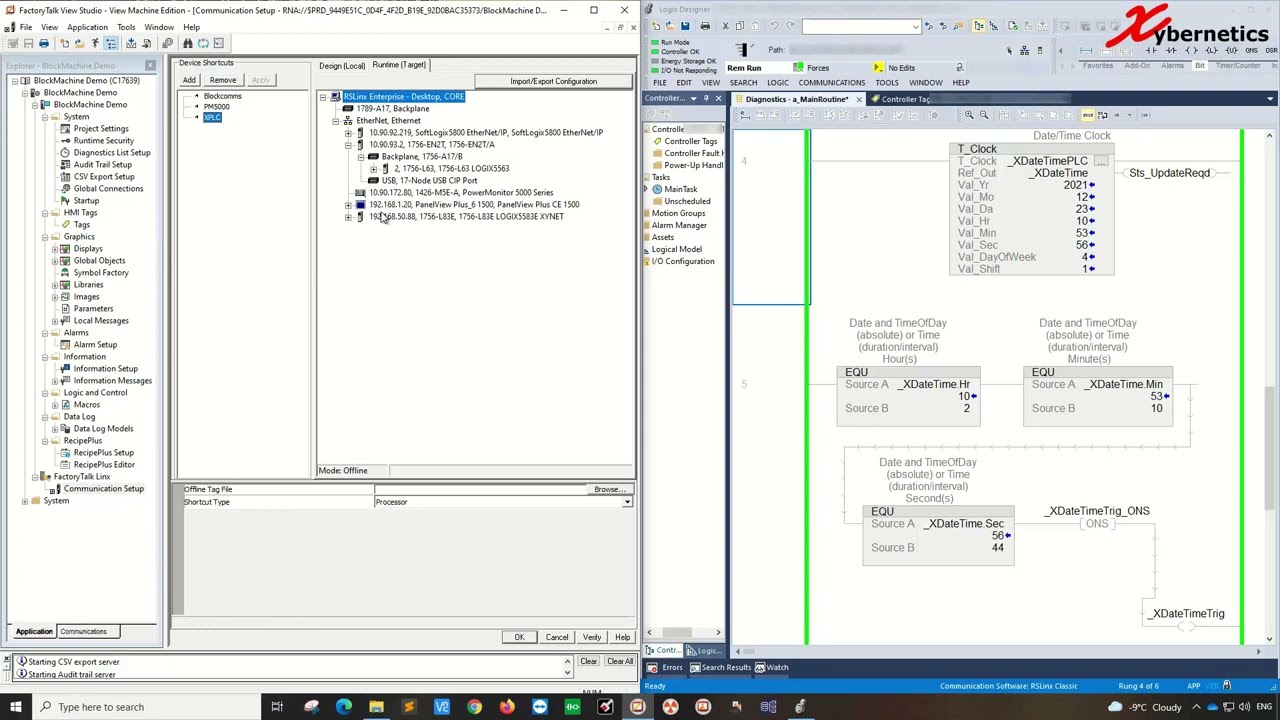Select Timer/Counter instruction tab
Screen dimensions: 1280x720
click(x=1240, y=66)
